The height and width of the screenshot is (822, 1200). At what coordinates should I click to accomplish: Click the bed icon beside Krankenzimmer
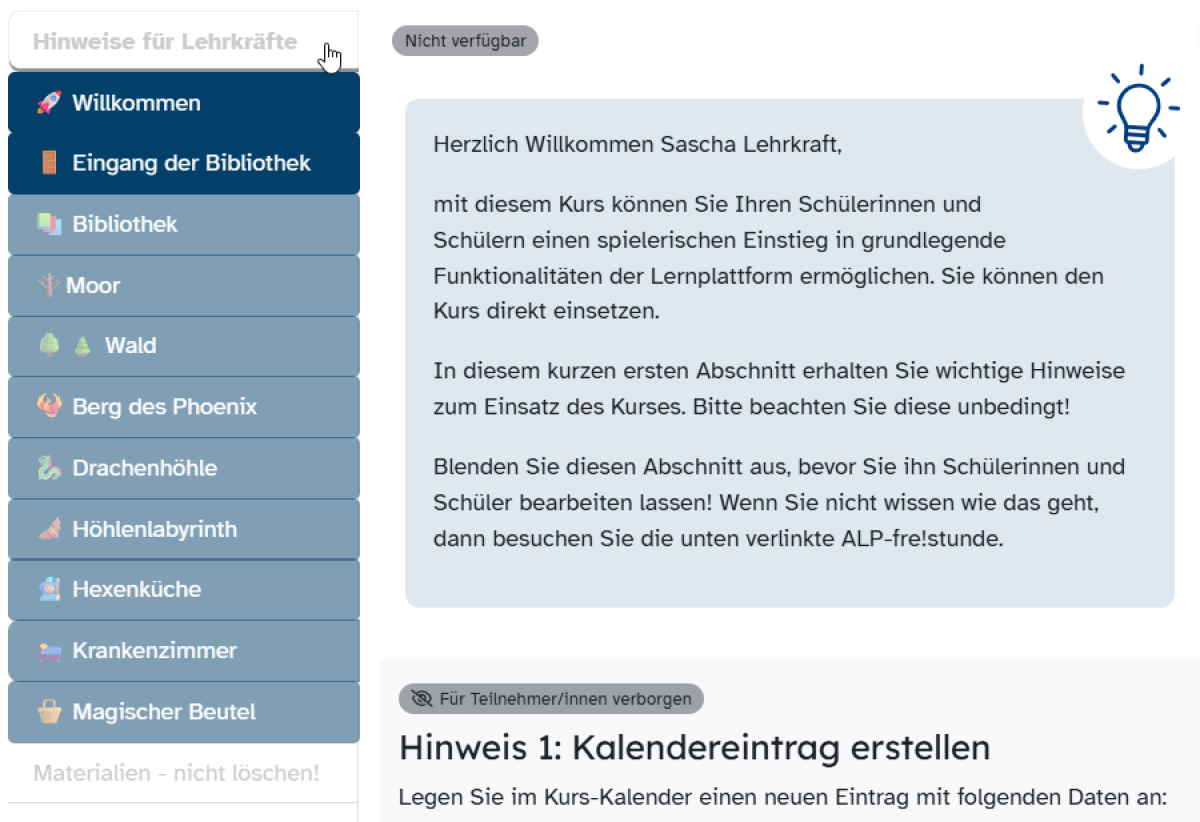[x=48, y=651]
